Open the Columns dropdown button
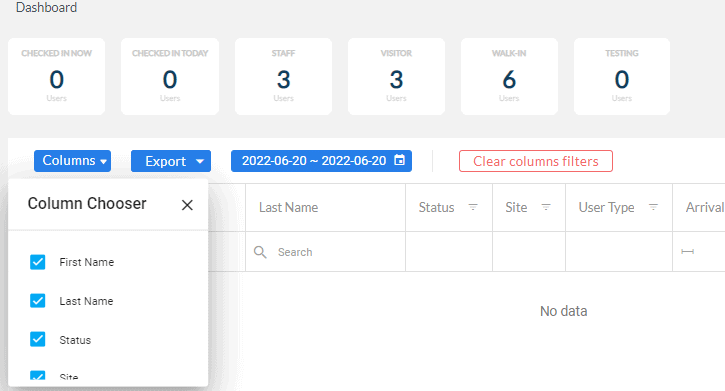Image resolution: width=725 pixels, height=391 pixels. point(72,161)
